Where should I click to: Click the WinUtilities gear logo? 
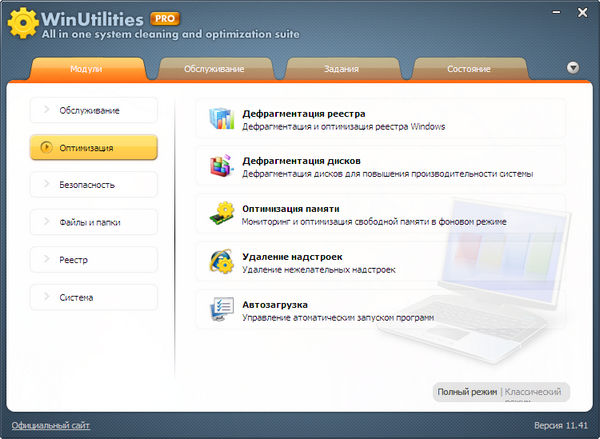22,24
